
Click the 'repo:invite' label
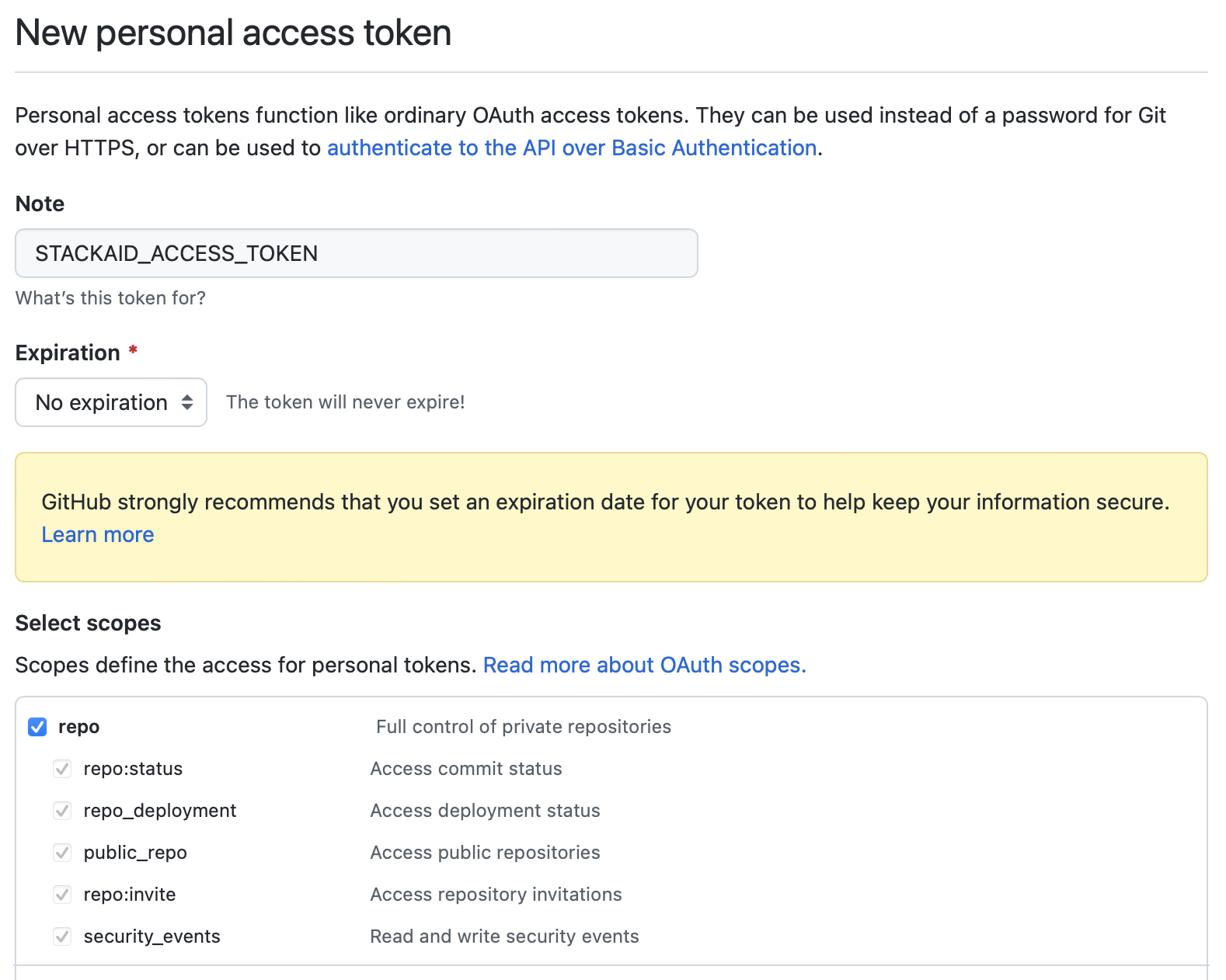pyautogui.click(x=130, y=895)
